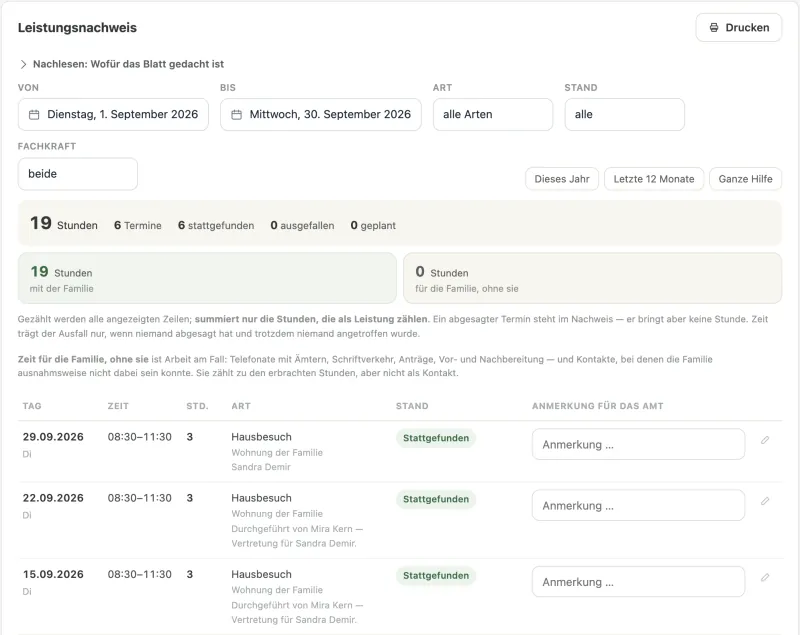The height and width of the screenshot is (635, 800).
Task: Click edit pencil icon for 15.09.2026 row
Action: [765, 577]
